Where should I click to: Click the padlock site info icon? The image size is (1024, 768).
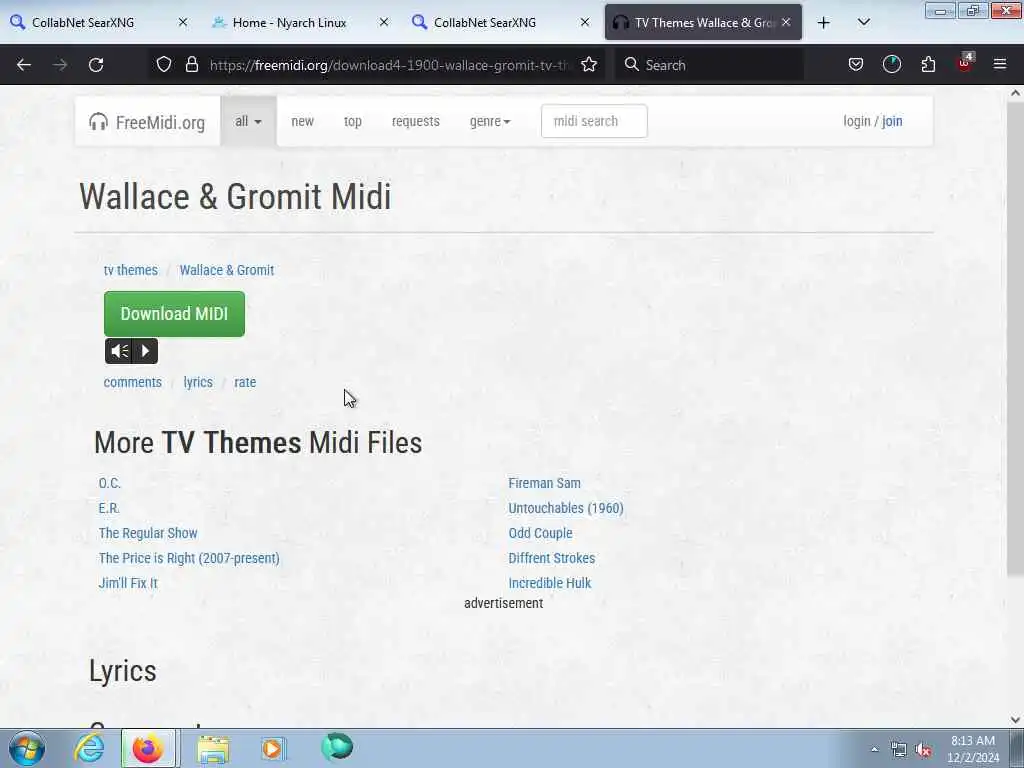[x=191, y=64]
